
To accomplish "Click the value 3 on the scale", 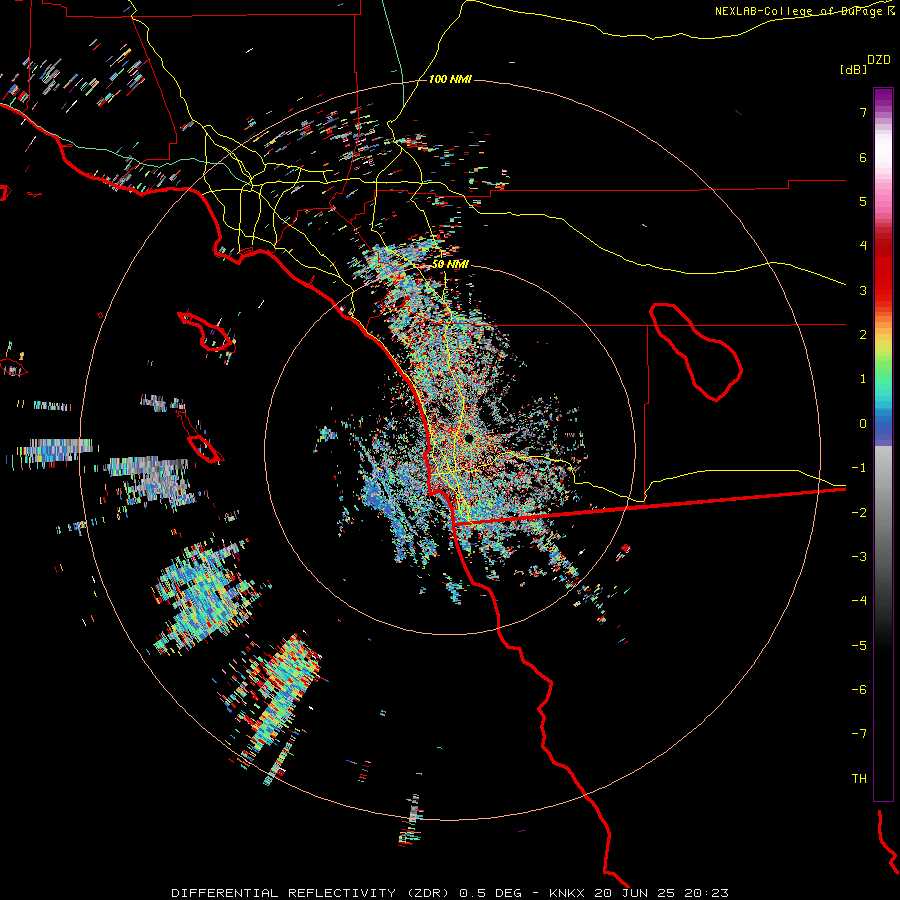I will [863, 290].
